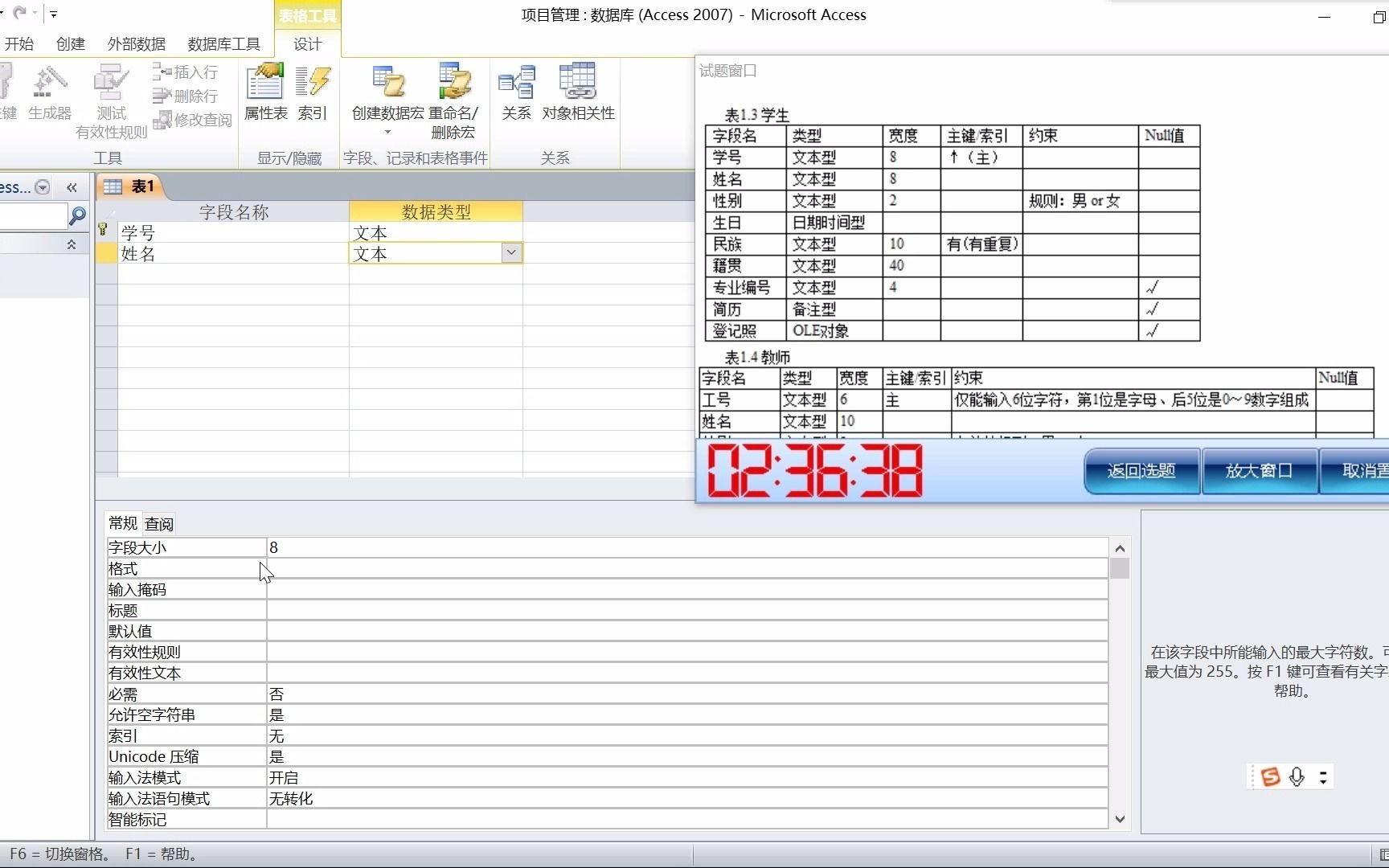The height and width of the screenshot is (868, 1389).
Task: Click Rename/Delete Macro (重命名/删除宏)
Action: [x=453, y=101]
